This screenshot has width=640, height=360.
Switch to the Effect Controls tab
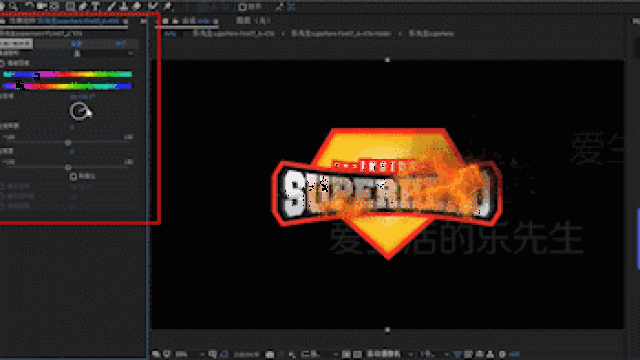(x=64, y=21)
